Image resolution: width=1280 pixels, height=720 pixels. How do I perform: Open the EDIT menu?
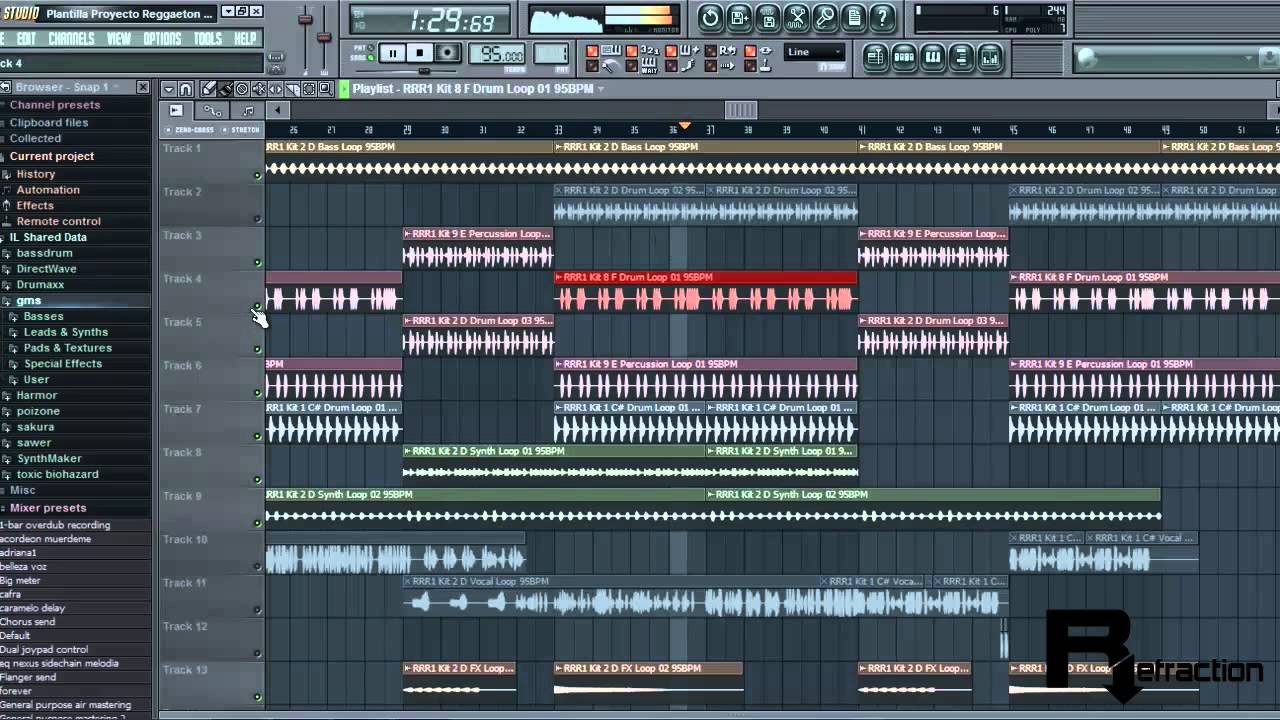pyautogui.click(x=26, y=39)
